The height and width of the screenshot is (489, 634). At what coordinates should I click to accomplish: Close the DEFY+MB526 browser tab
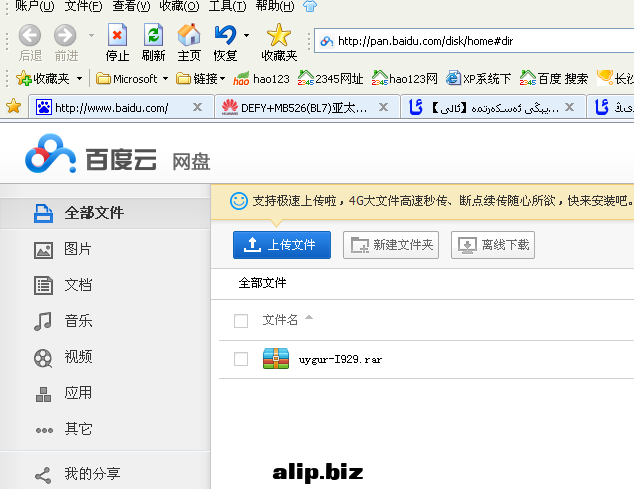tap(386, 107)
